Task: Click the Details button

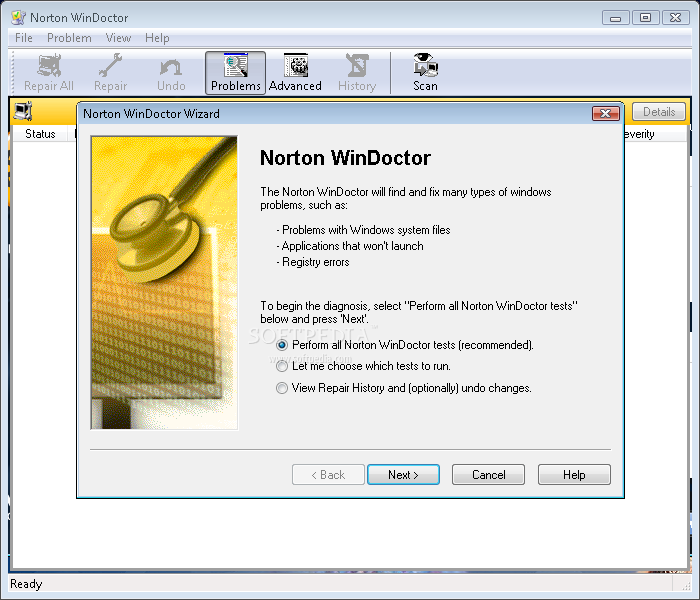Action: tap(659, 112)
